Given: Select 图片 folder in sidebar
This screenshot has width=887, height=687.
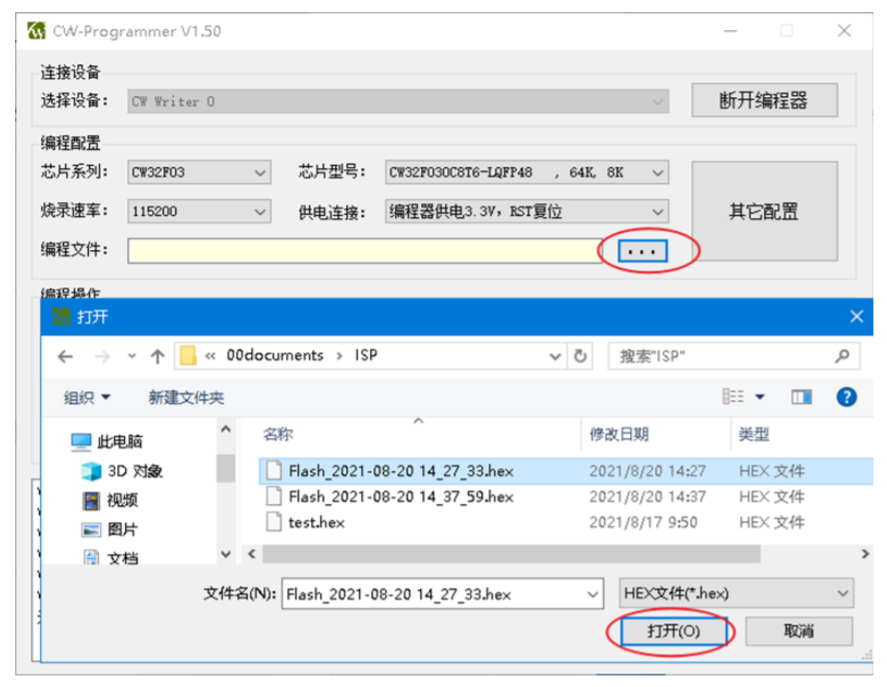Looking at the screenshot, I should click(110, 529).
